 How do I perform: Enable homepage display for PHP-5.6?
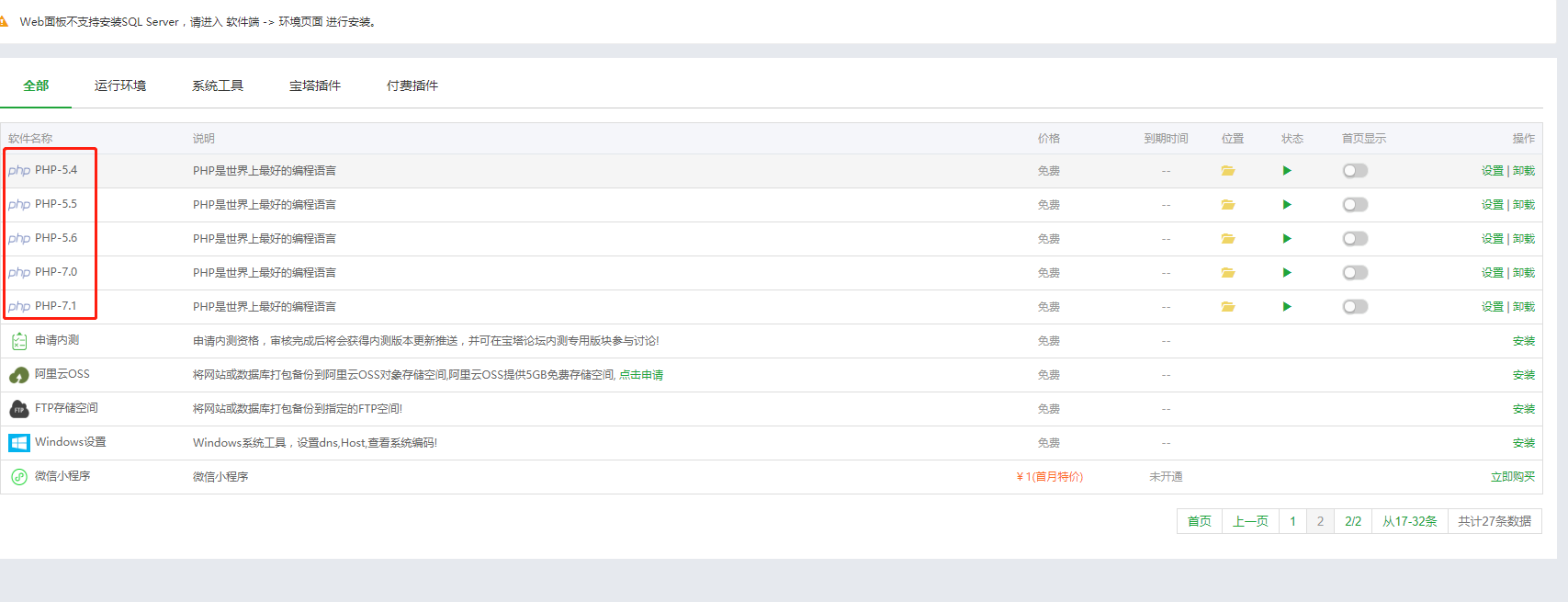tap(1355, 239)
